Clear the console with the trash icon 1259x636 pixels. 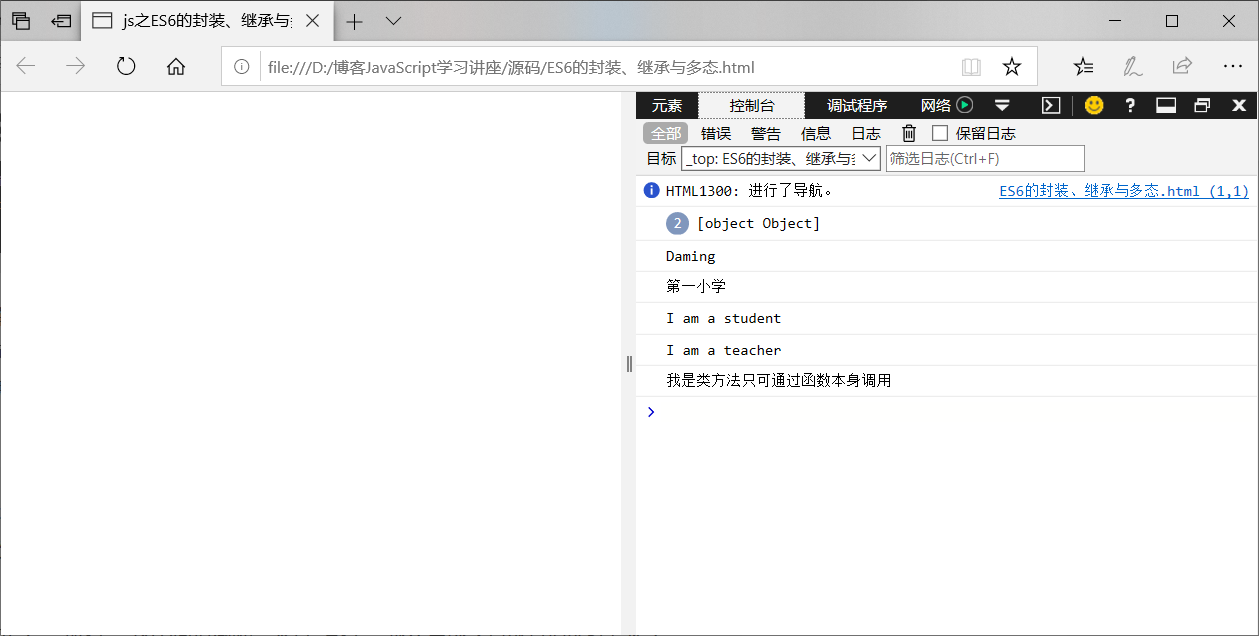(908, 132)
